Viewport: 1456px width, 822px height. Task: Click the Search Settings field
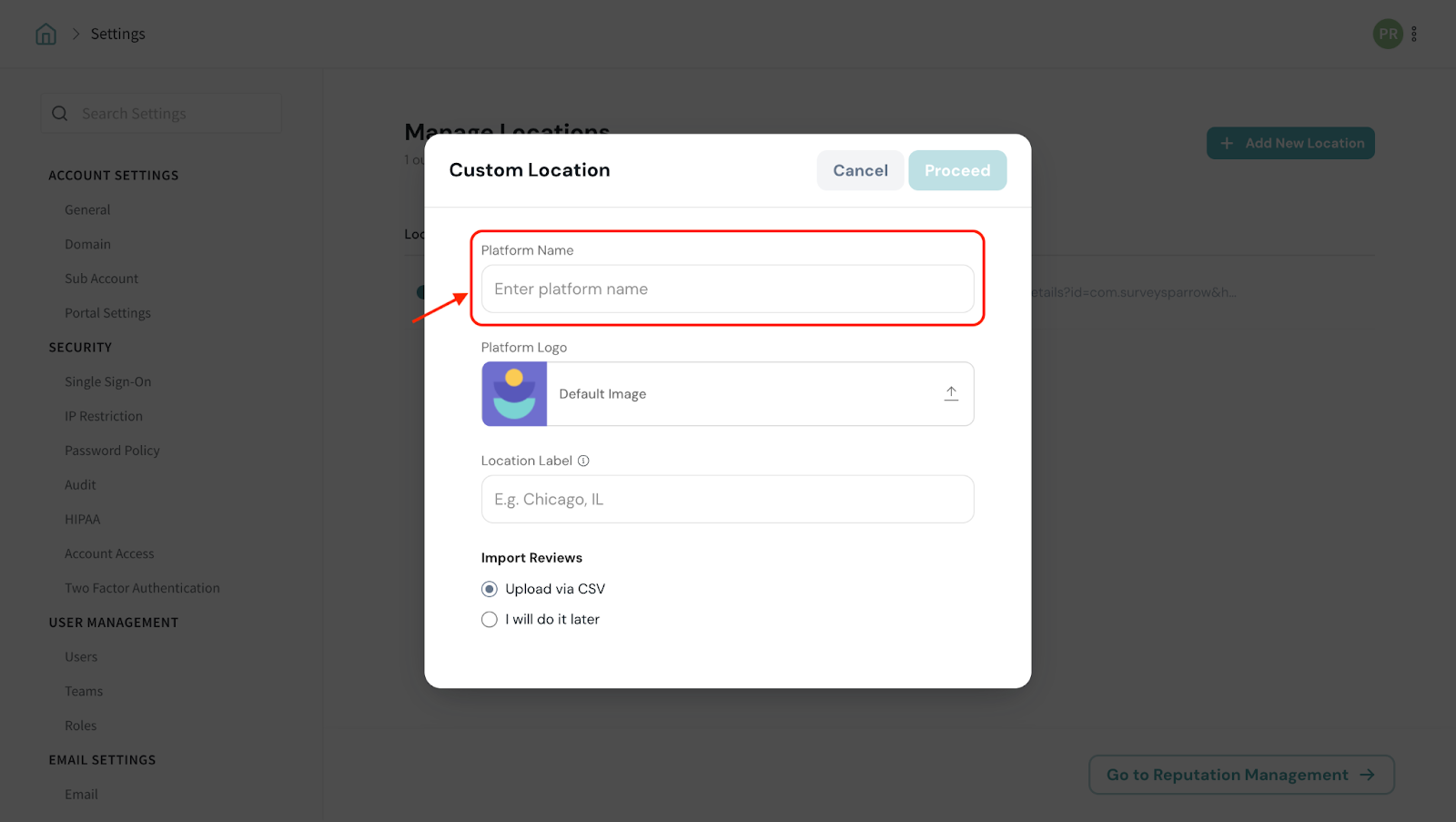pyautogui.click(x=173, y=114)
